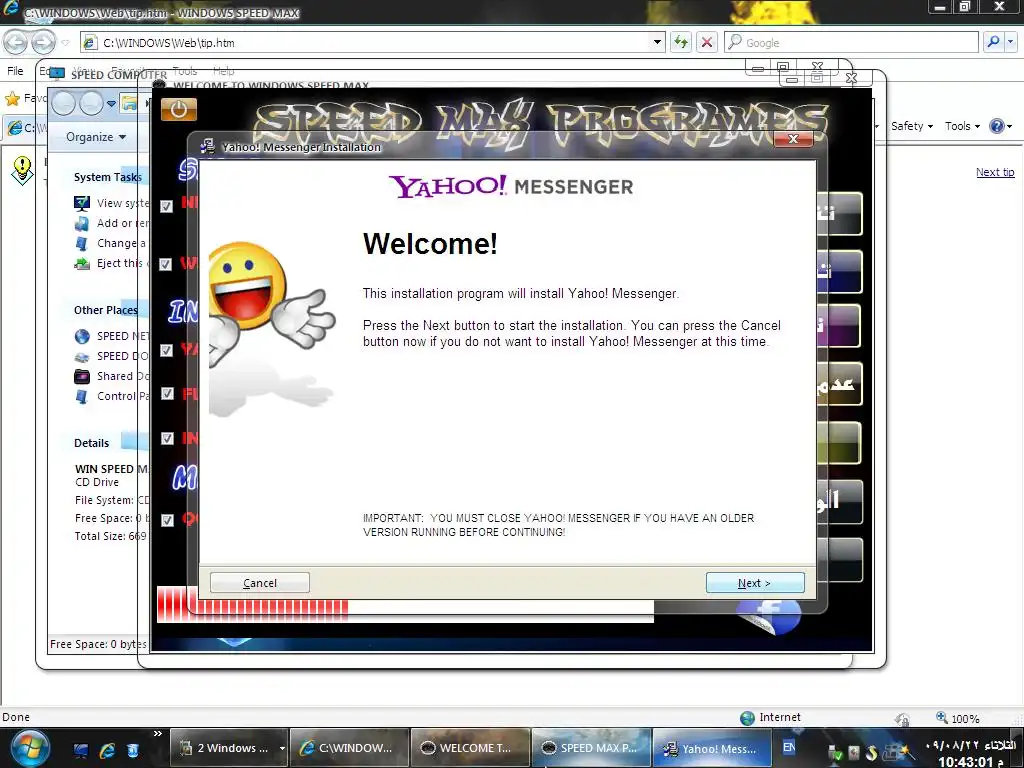Image resolution: width=1024 pixels, height=768 pixels.
Task: Open the Help icon dropdown arrow
Action: pos(1010,126)
